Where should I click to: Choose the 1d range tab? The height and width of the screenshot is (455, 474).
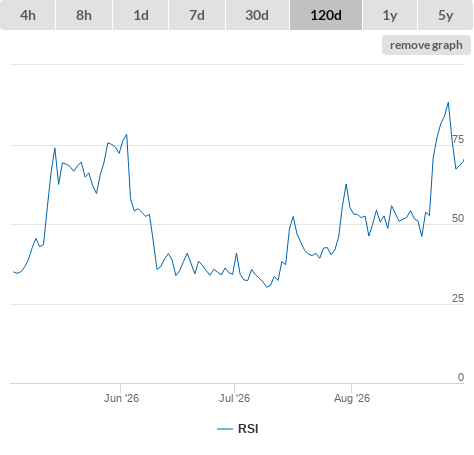(141, 15)
